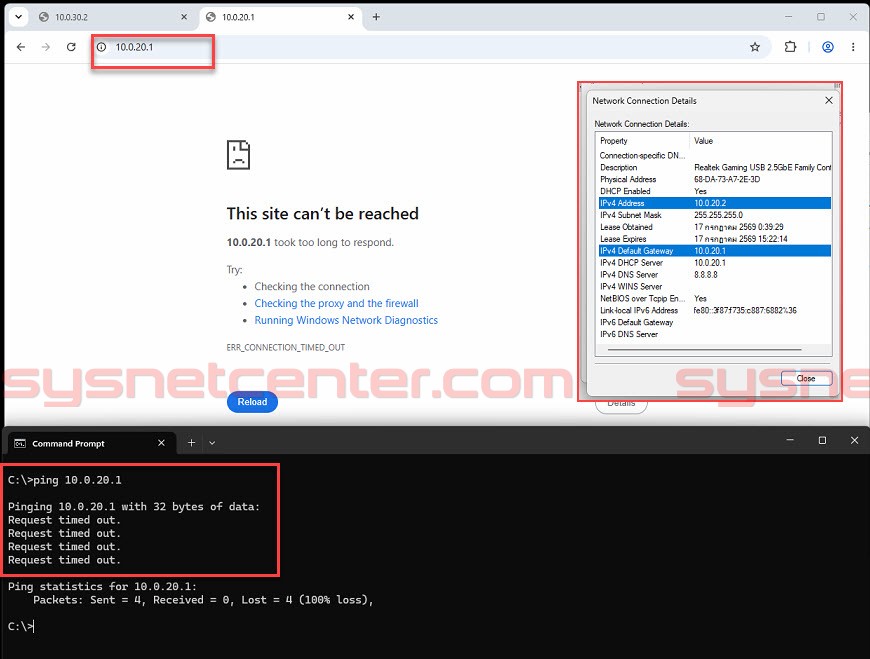870x659 pixels.
Task: Click the Property column header
Action: [643, 141]
